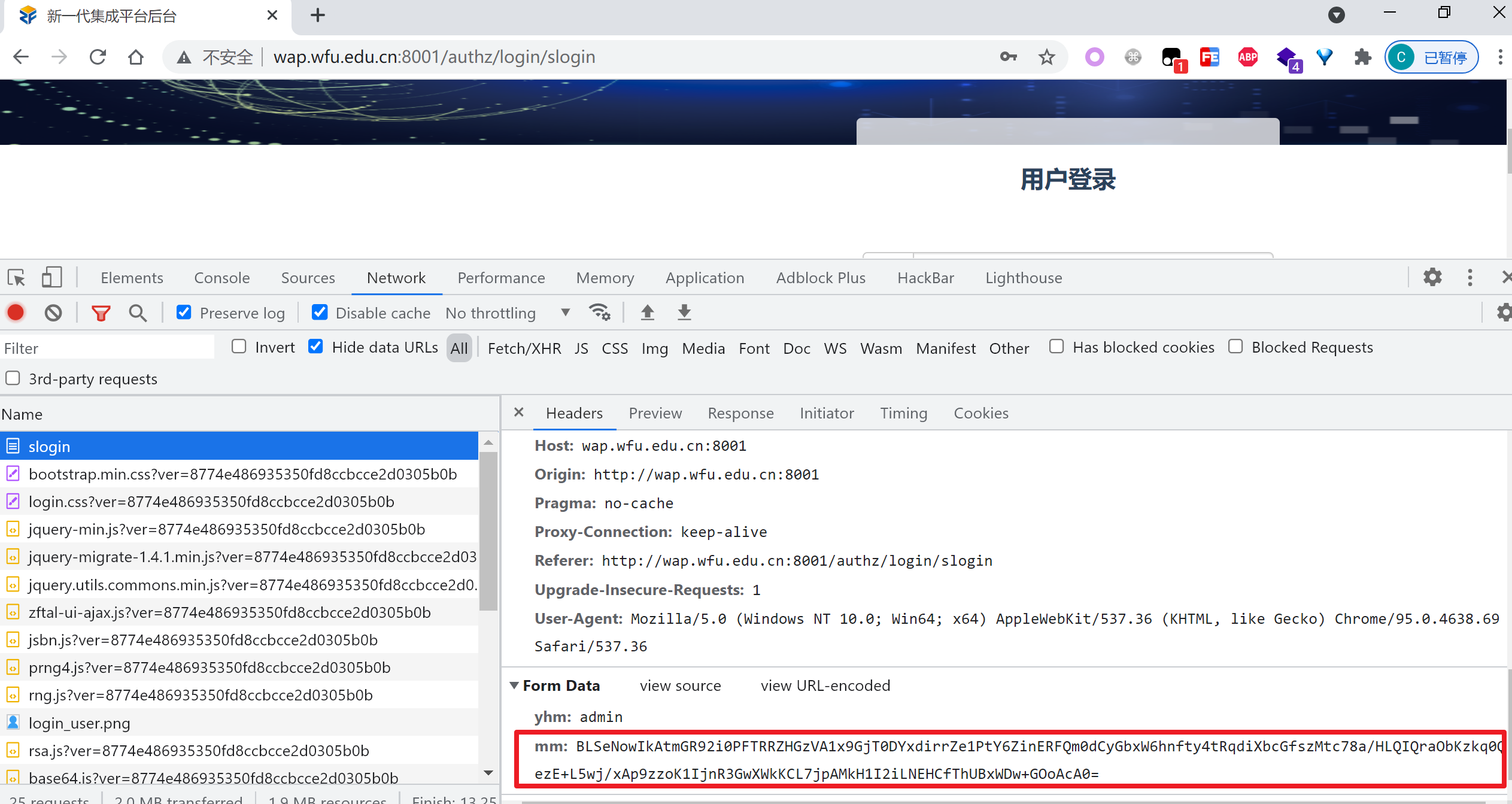Open the network search magnifier
Image resolution: width=1512 pixels, height=804 pixels.
click(x=138, y=313)
